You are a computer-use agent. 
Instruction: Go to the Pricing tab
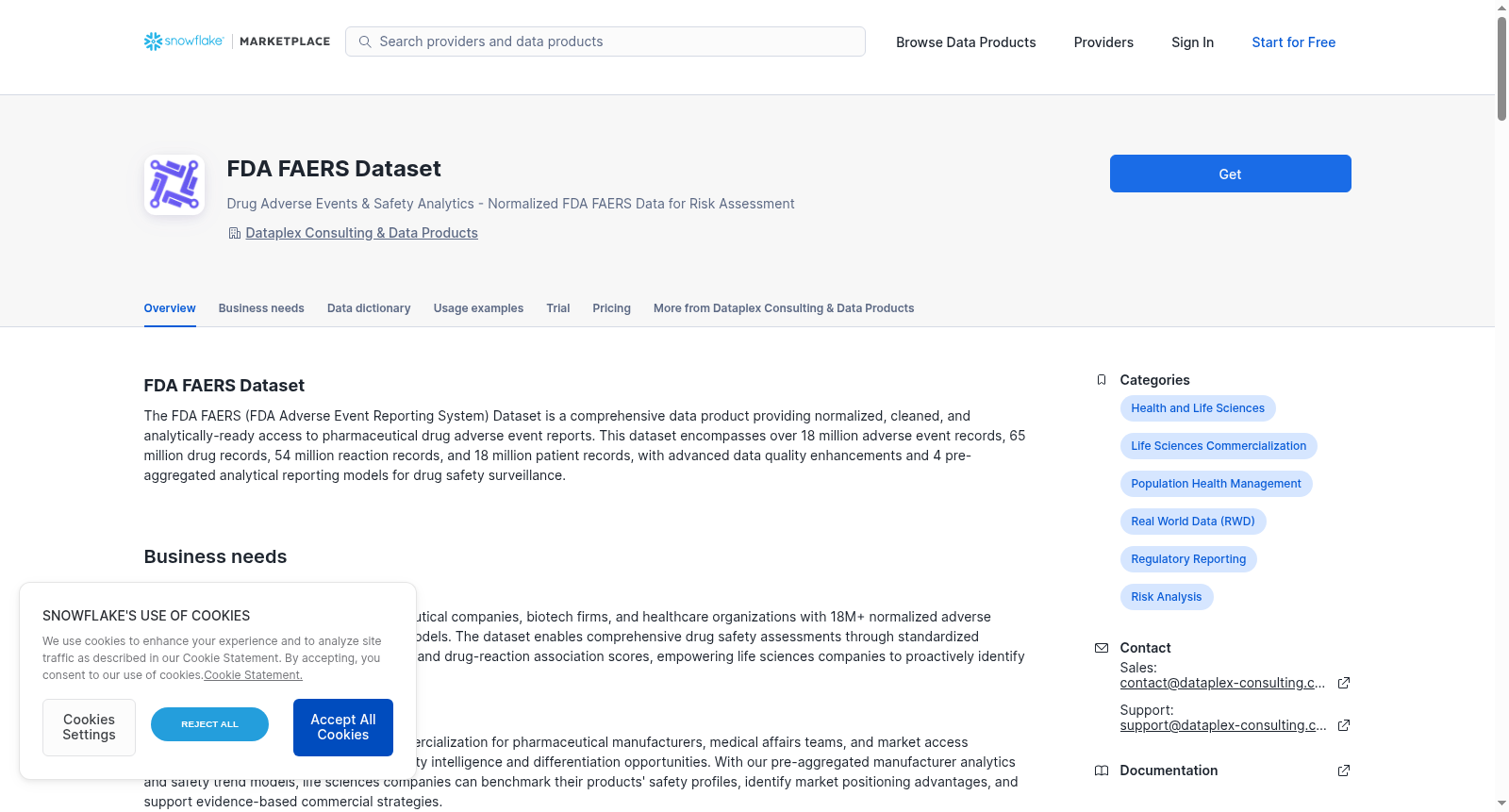[x=611, y=308]
